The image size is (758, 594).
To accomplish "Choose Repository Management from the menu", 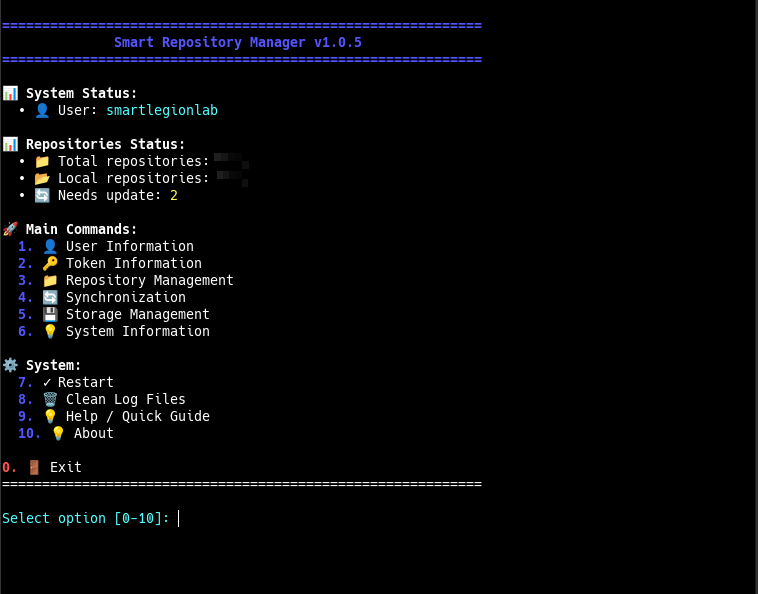I will click(149, 280).
